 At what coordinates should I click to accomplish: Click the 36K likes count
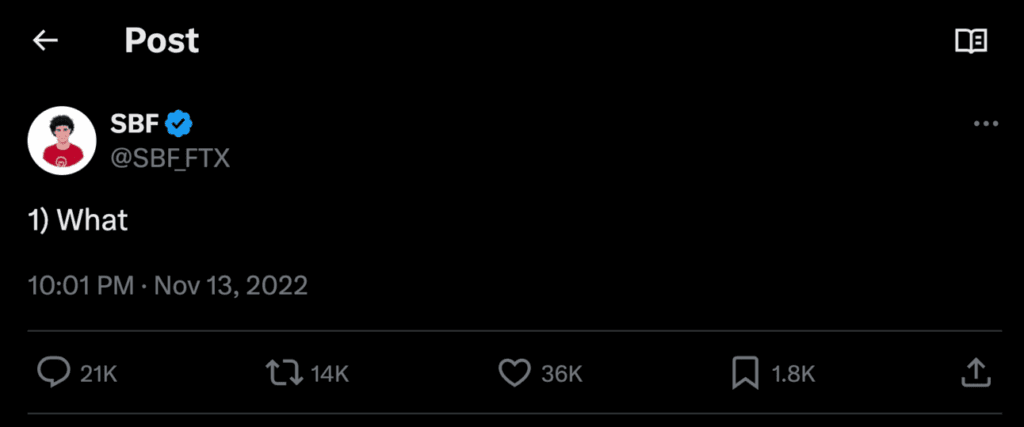(x=561, y=374)
